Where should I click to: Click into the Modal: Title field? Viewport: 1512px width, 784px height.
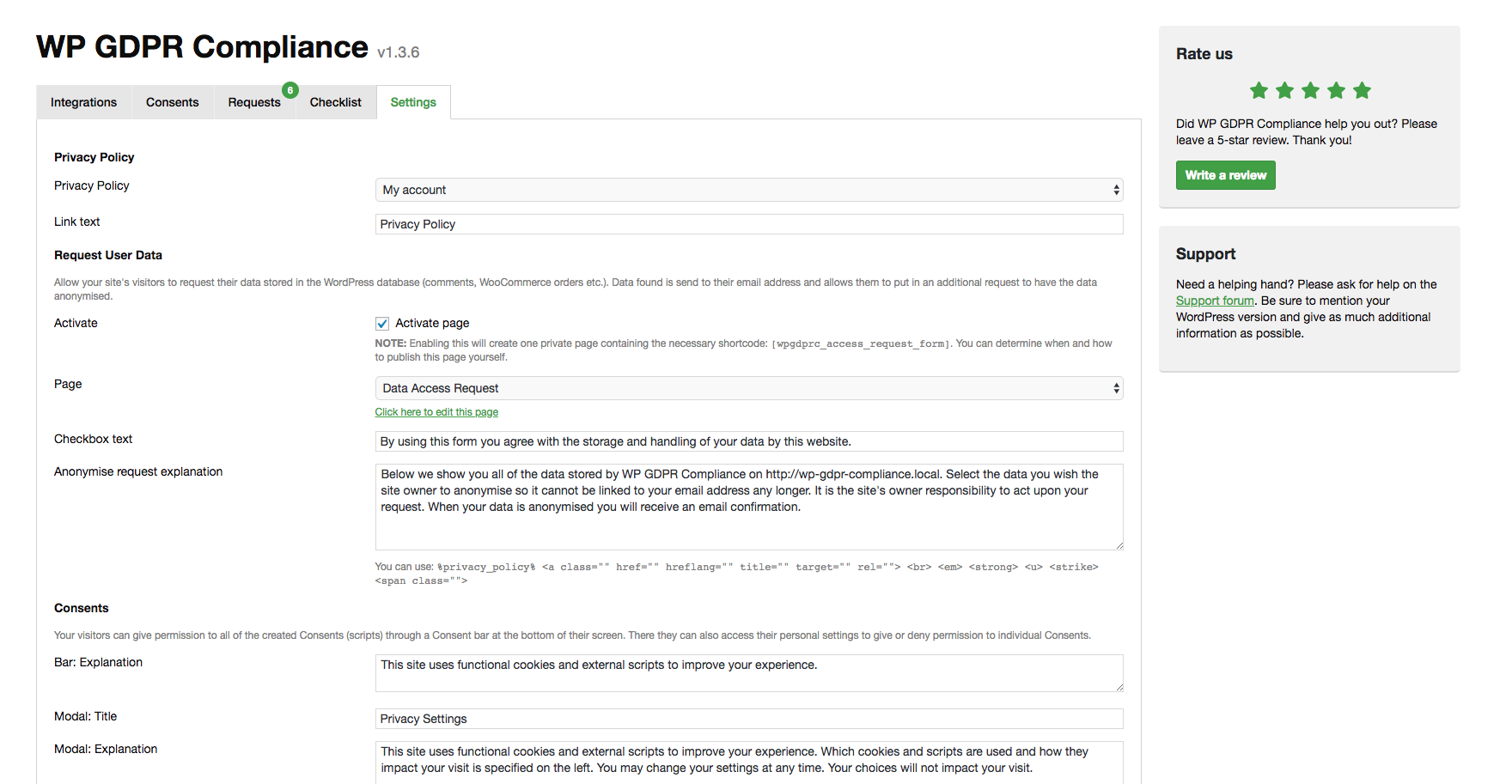(x=748, y=719)
